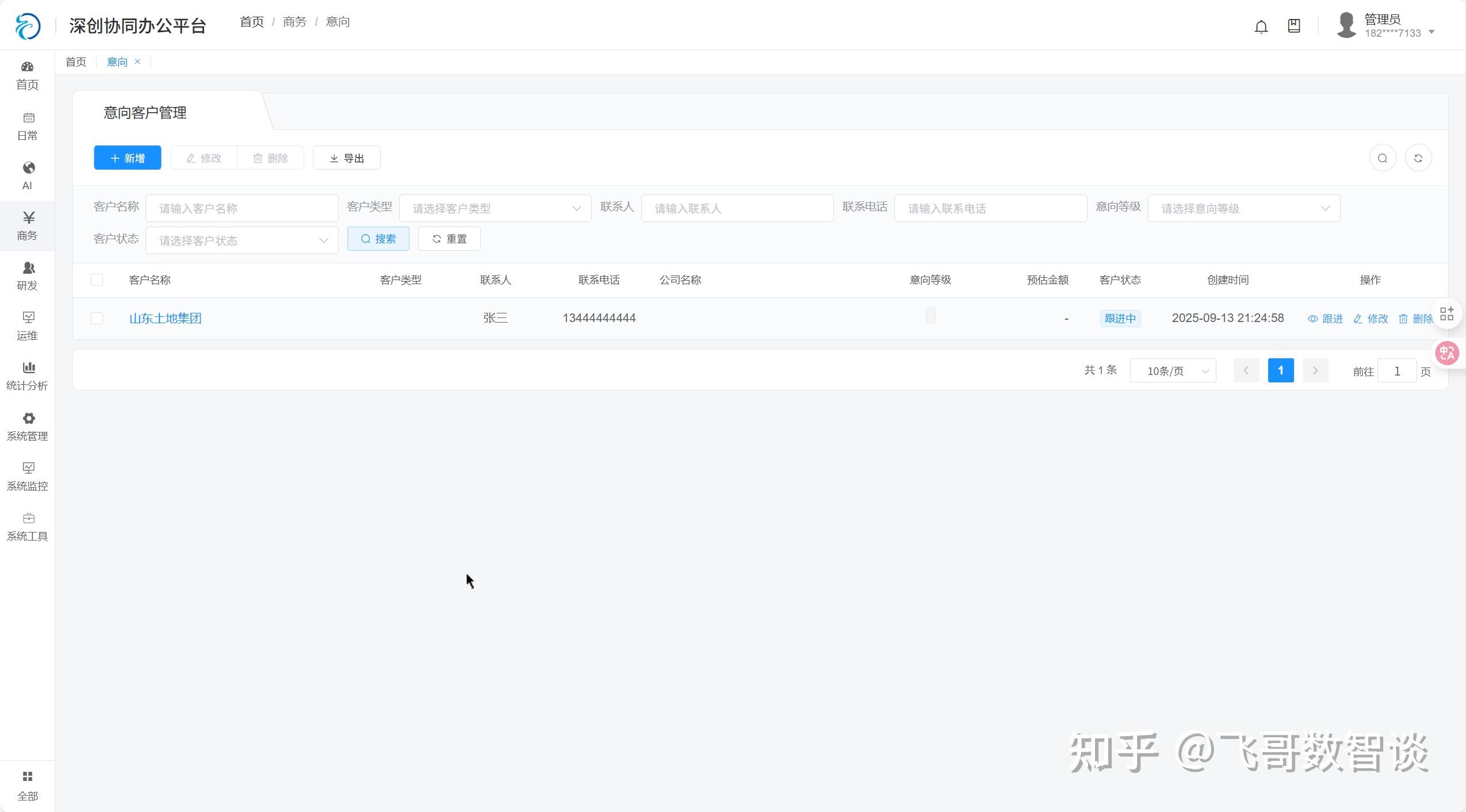1466x812 pixels.
Task: Click the toolbar 修改 button
Action: pyautogui.click(x=204, y=158)
